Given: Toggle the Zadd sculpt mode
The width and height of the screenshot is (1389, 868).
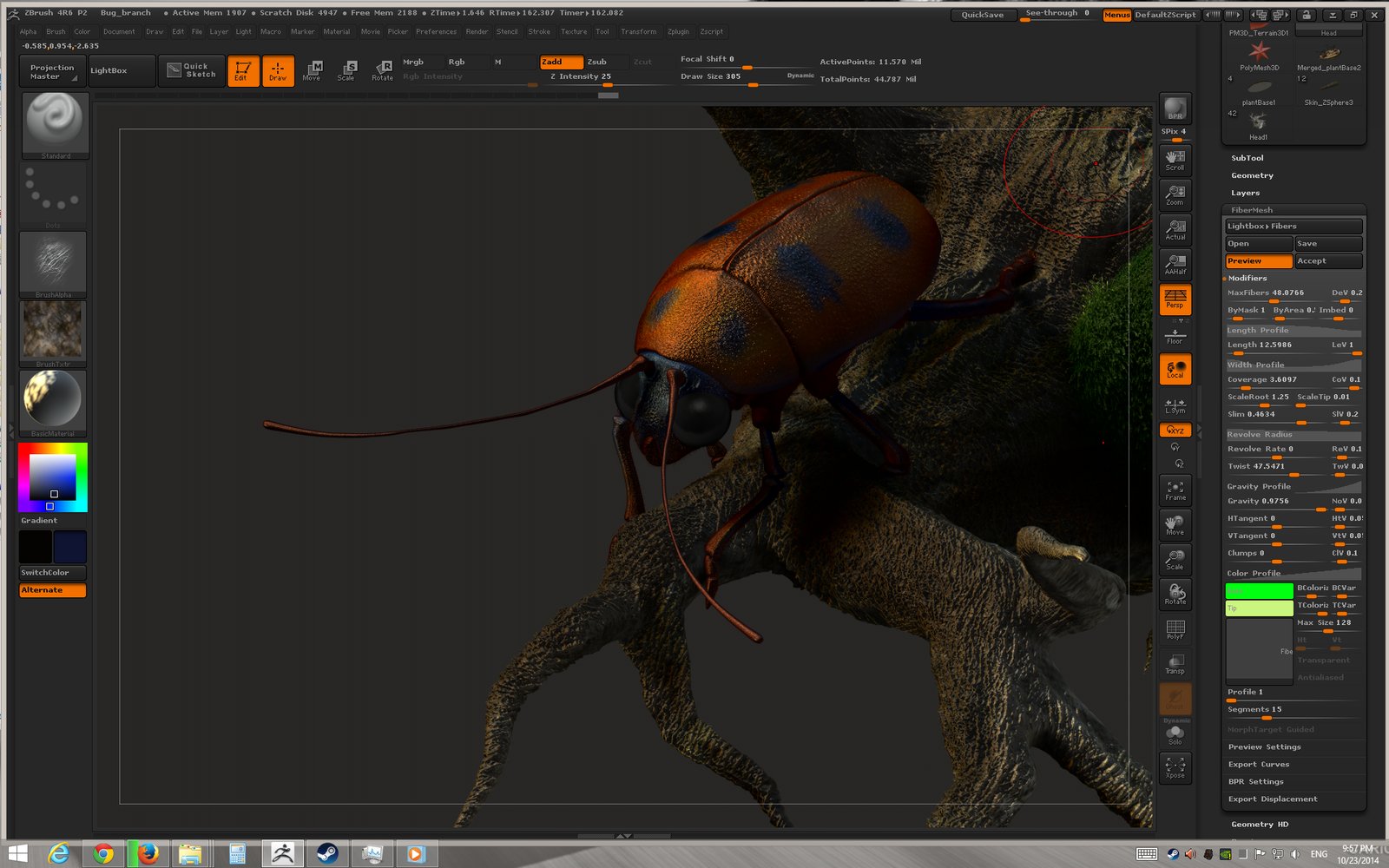Looking at the screenshot, I should [x=561, y=62].
